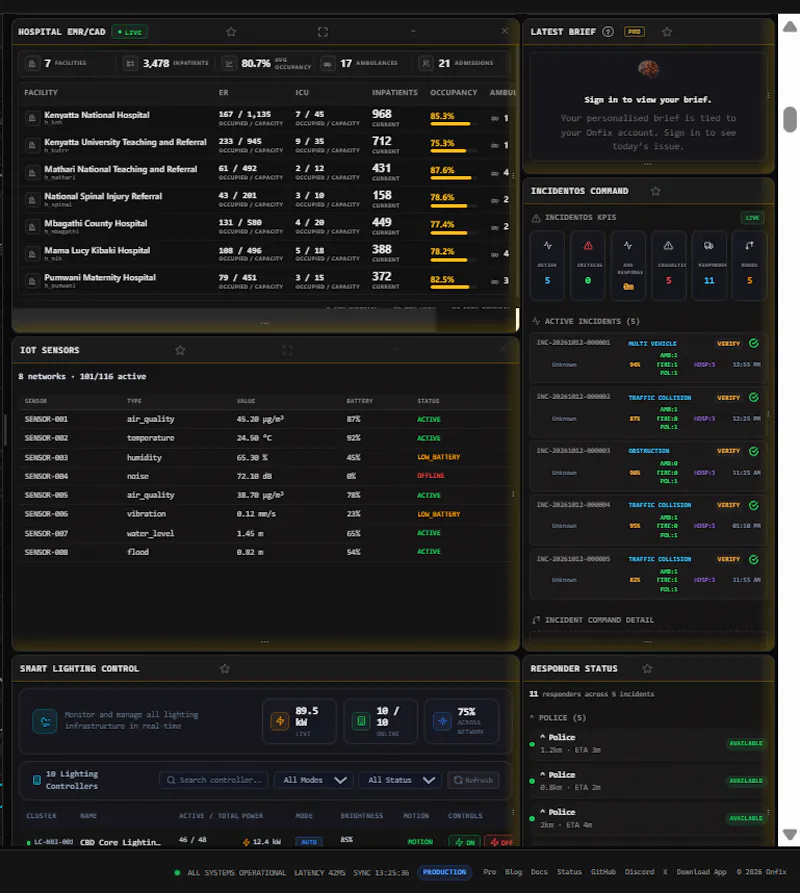This screenshot has width=800, height=893.
Task: Expand the Active Incidents (5) section
Action: [586, 321]
